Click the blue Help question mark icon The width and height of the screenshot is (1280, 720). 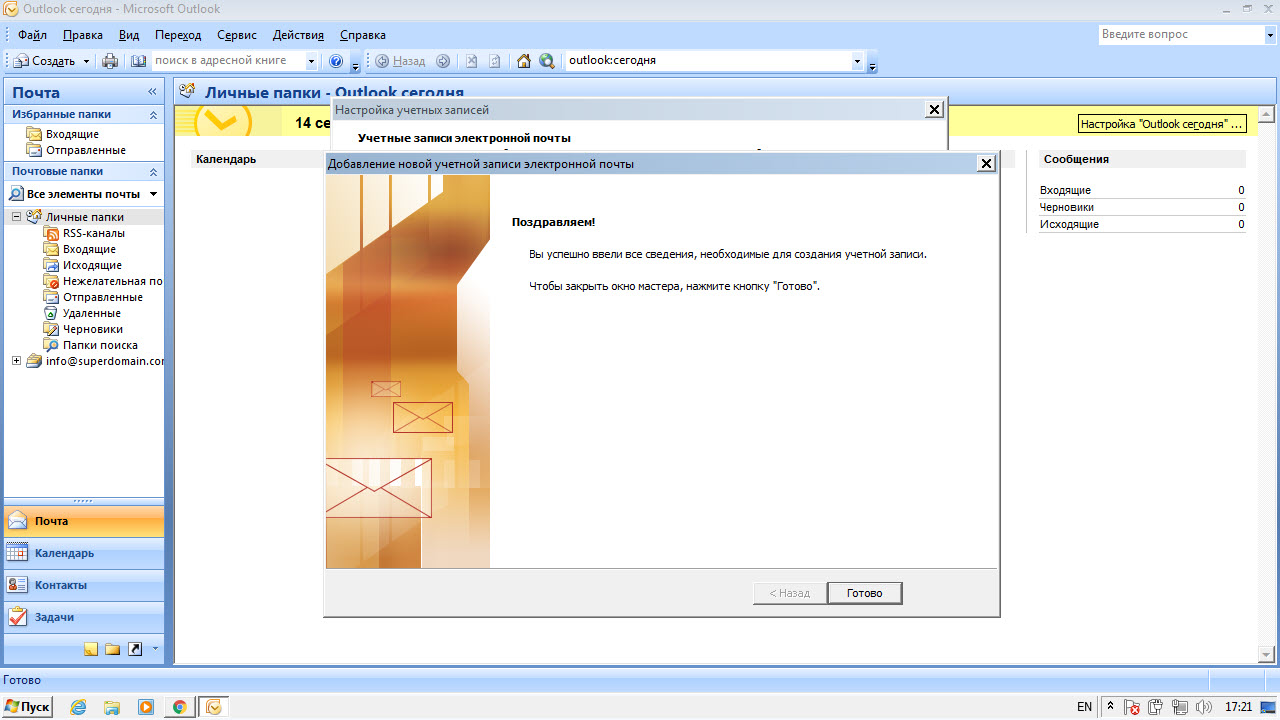(336, 61)
